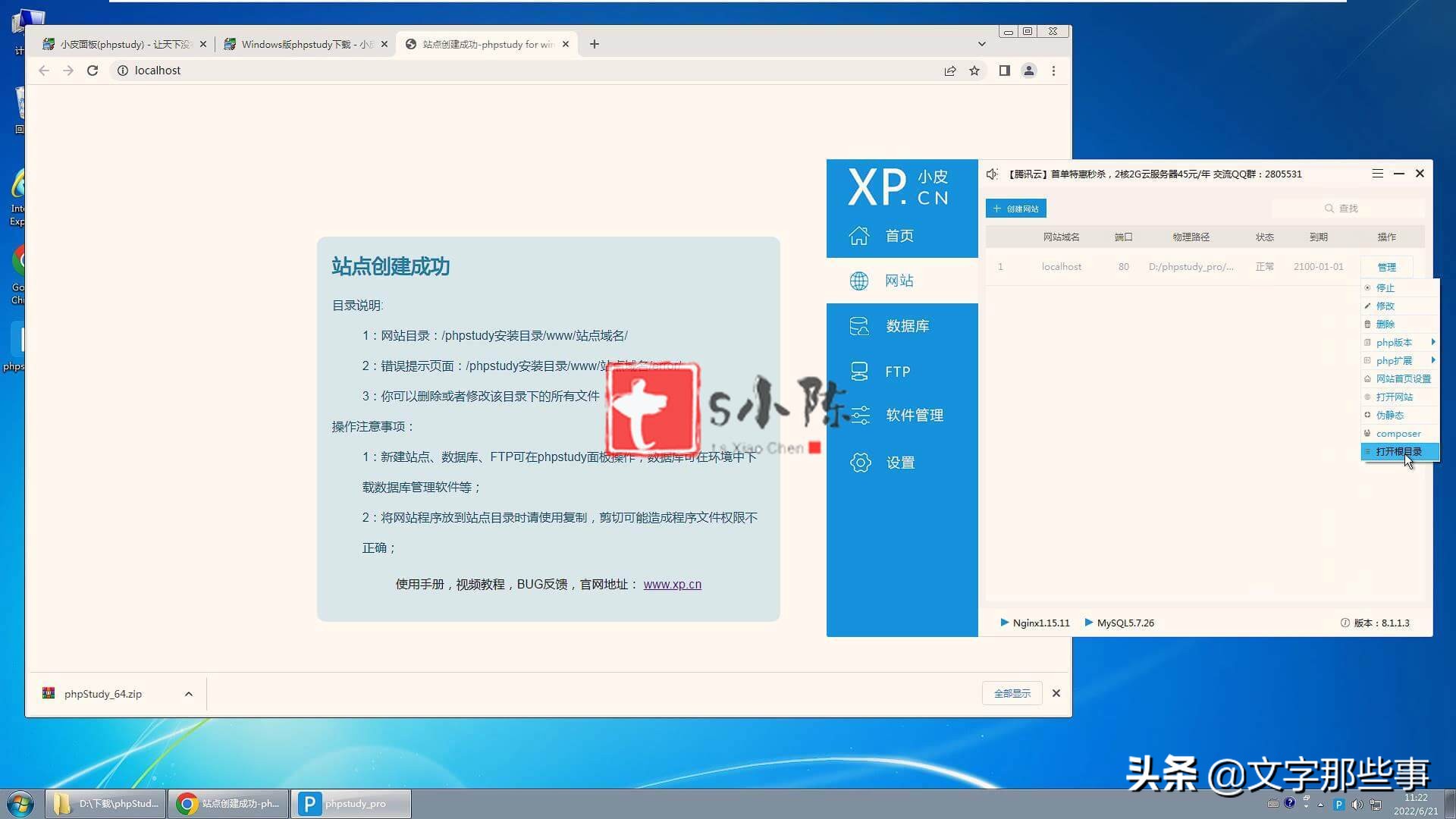Viewport: 1456px width, 819px height.
Task: Select the 网站 globe icon in sidebar
Action: 859,280
